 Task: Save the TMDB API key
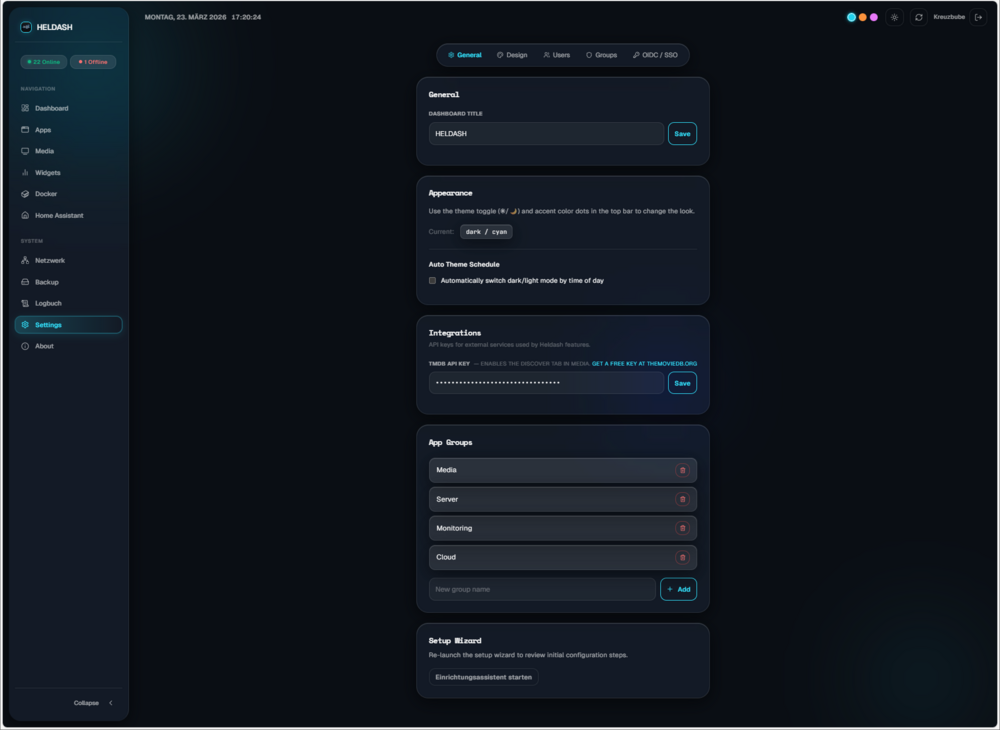point(682,383)
